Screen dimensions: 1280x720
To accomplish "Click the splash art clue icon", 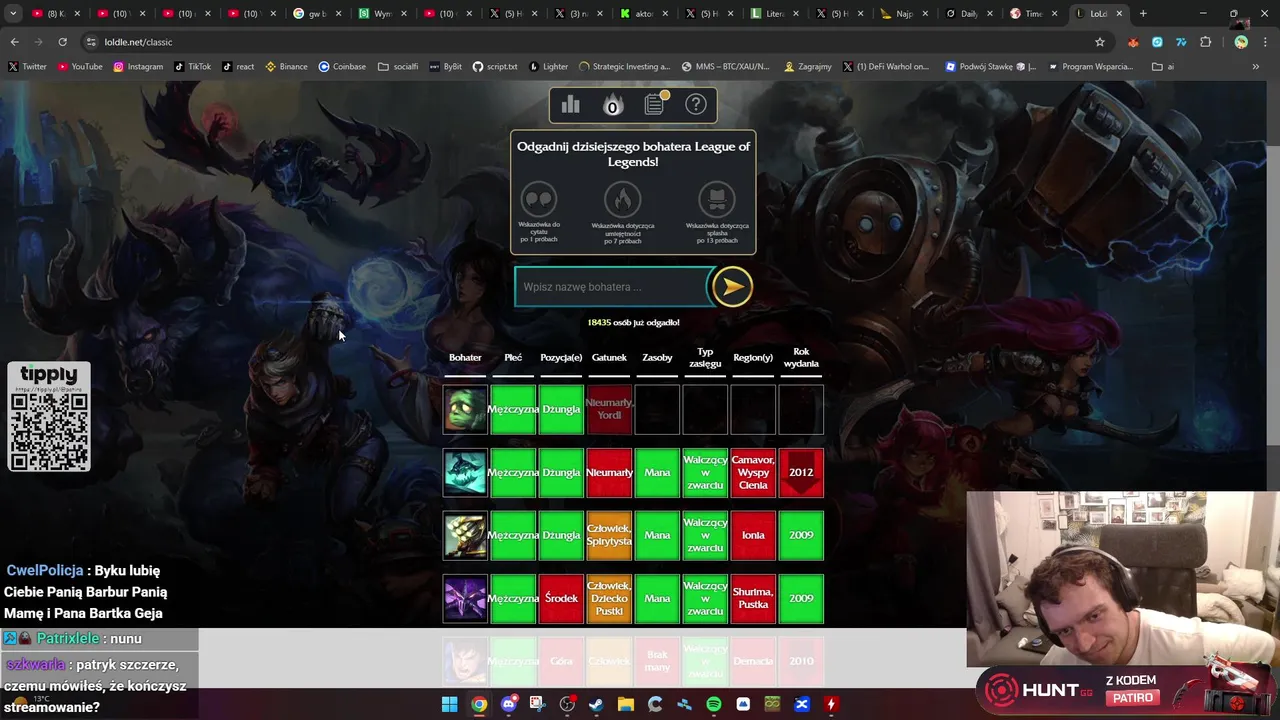I will tap(716, 199).
